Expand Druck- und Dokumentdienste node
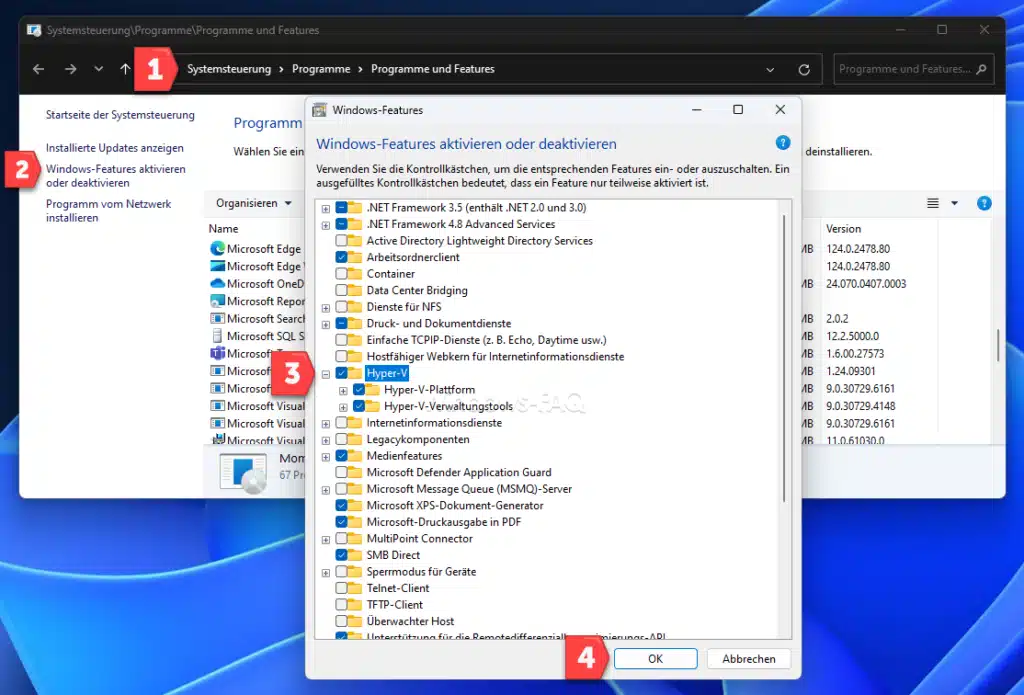This screenshot has height=695, width=1024. [325, 324]
